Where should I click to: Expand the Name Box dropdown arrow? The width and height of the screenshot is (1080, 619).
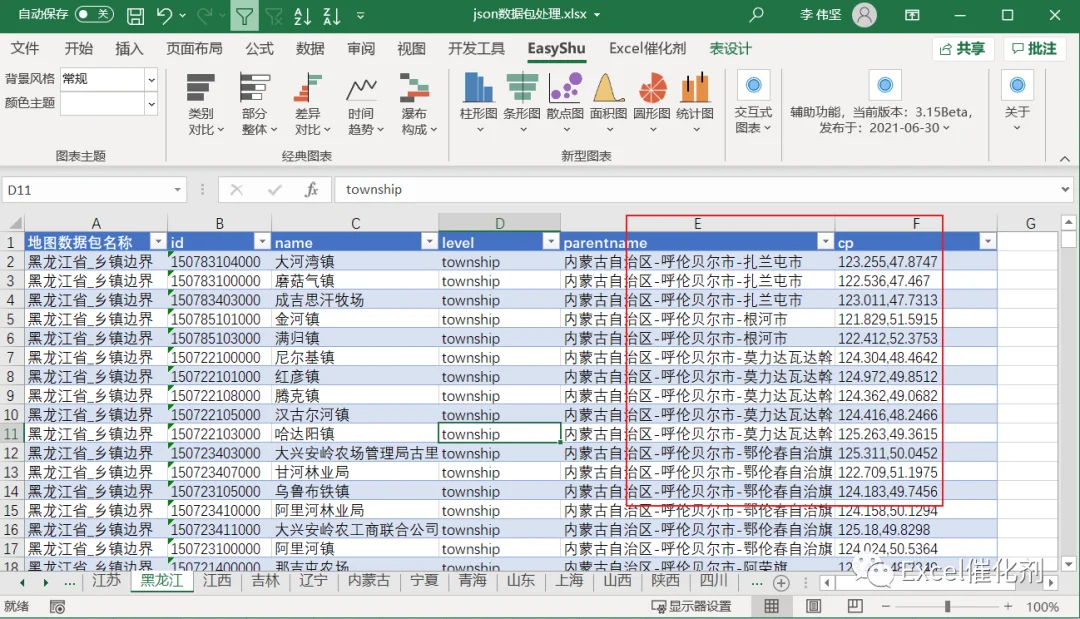(x=178, y=190)
